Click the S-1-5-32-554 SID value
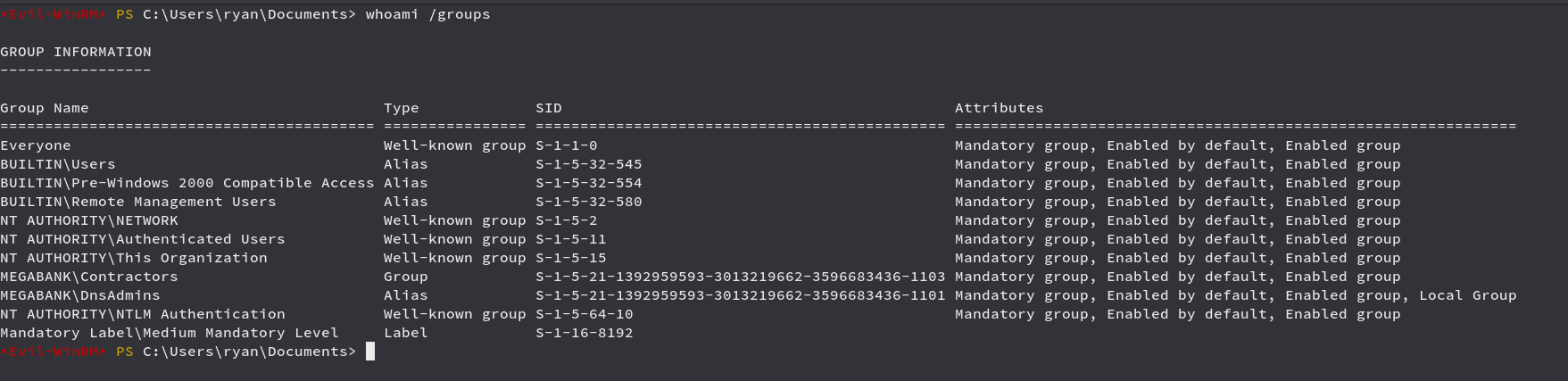The image size is (1568, 381). pyautogui.click(x=589, y=183)
